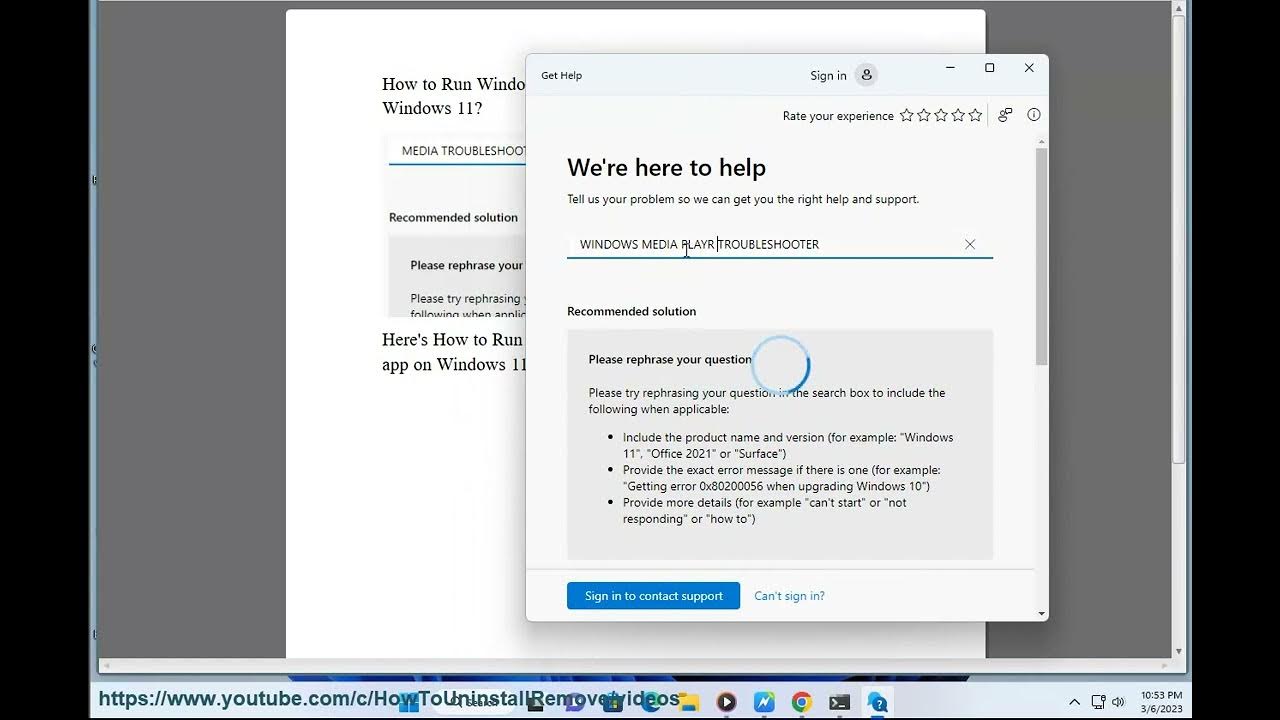Open the Can't sign in? link

(x=789, y=596)
